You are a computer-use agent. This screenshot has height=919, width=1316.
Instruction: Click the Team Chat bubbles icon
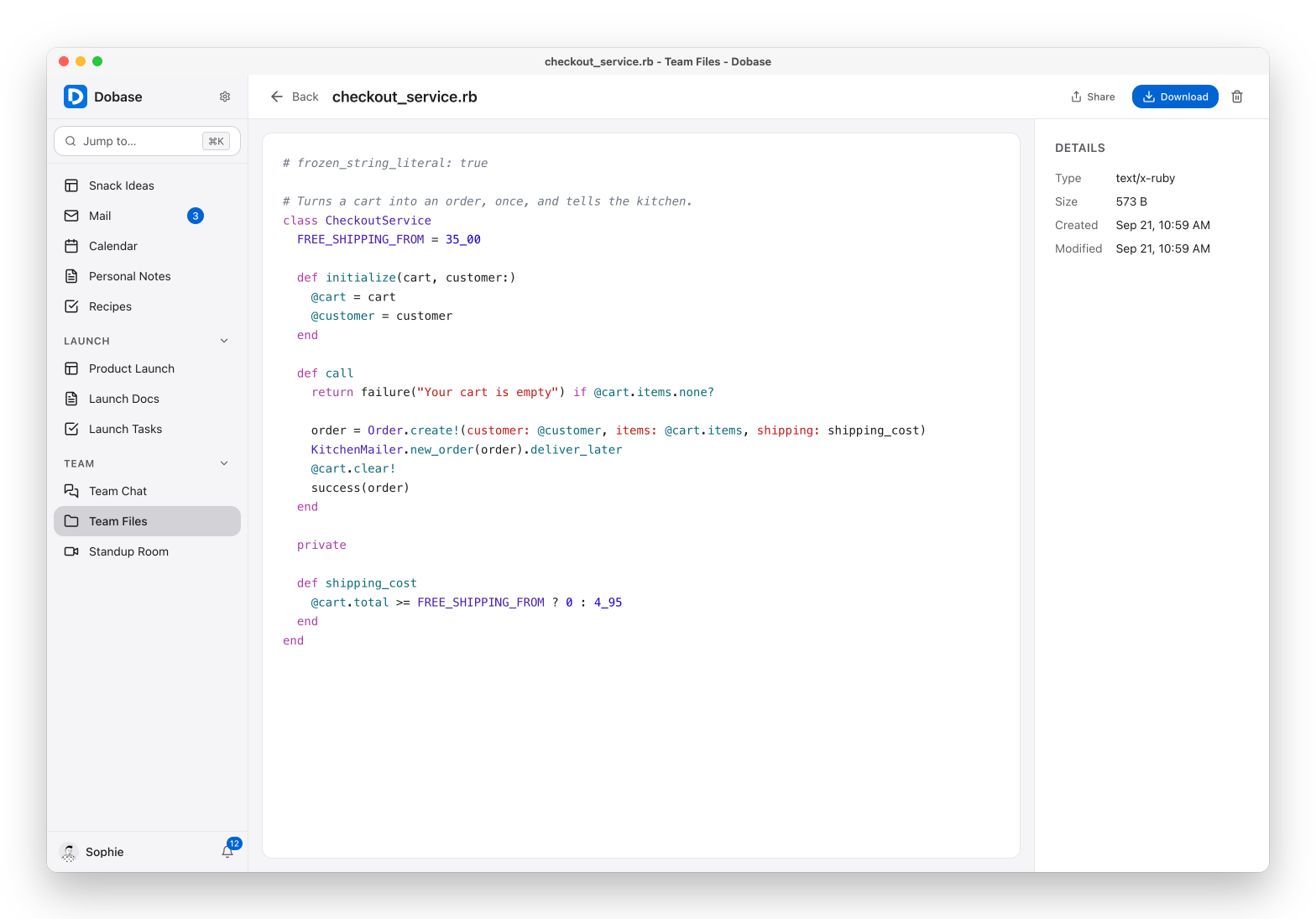[x=71, y=491]
